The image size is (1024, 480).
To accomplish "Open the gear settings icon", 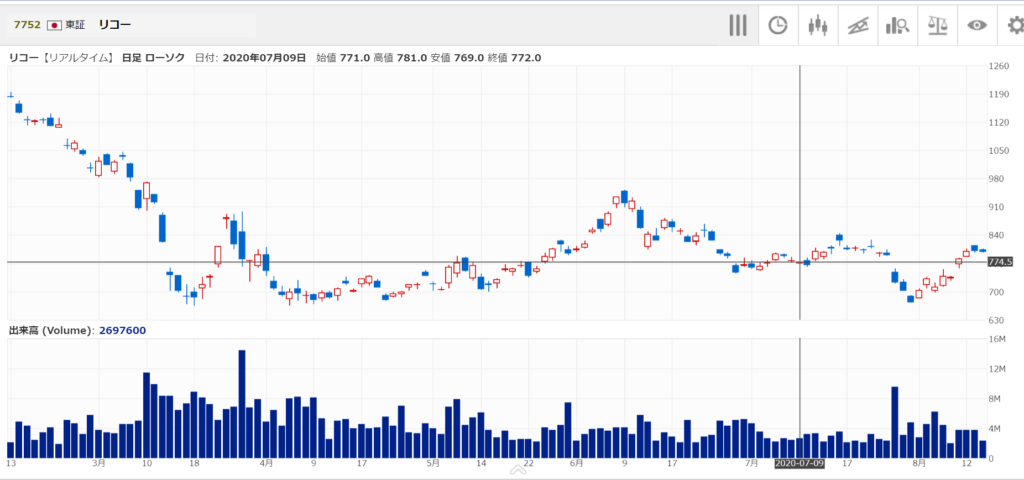I will [x=1016, y=26].
